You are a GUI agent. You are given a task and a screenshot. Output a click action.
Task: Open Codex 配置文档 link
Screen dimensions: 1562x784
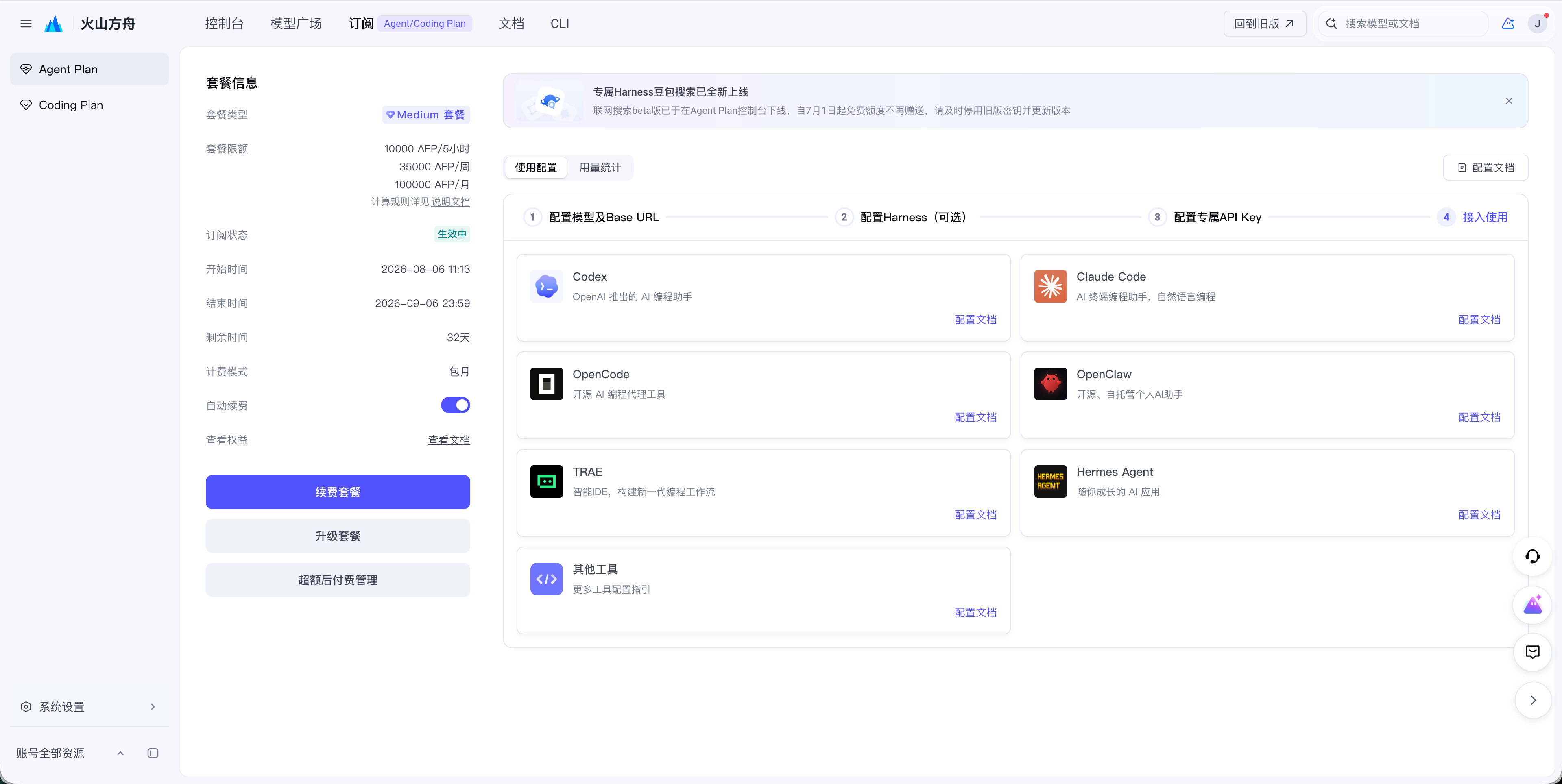tap(975, 320)
